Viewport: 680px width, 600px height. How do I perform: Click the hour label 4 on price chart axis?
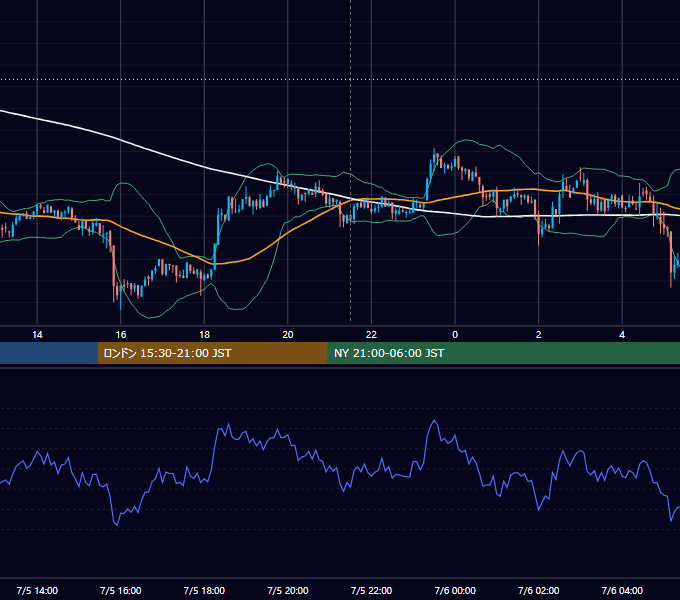622,335
